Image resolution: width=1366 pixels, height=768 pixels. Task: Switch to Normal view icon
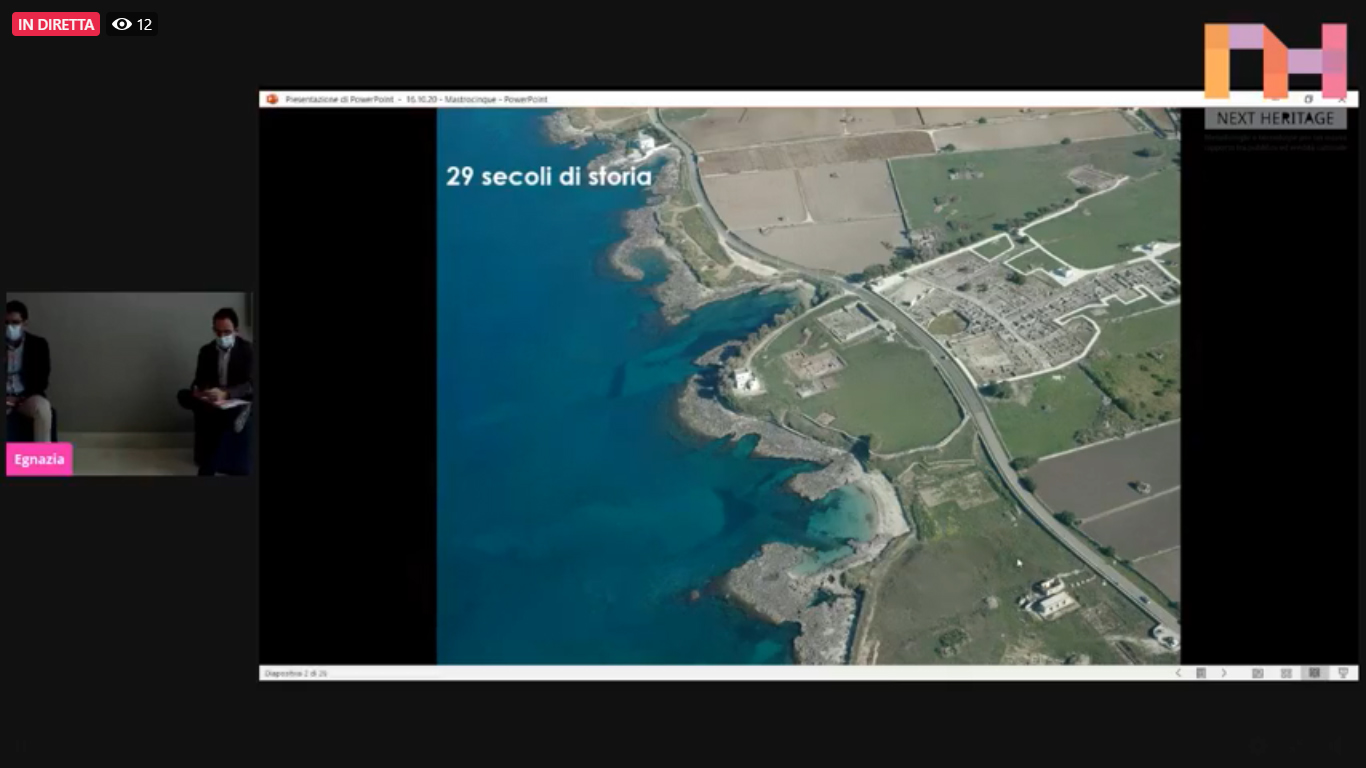point(1258,673)
